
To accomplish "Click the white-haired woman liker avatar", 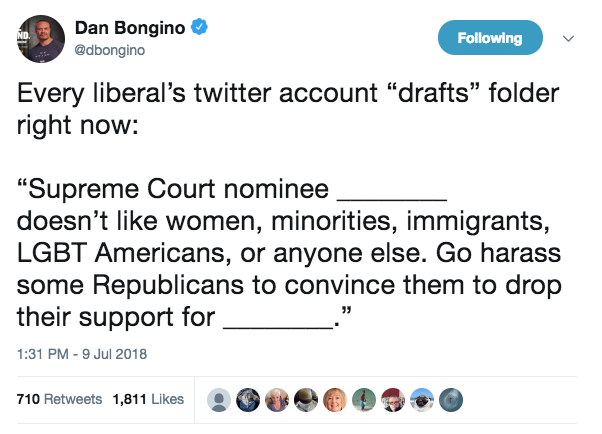I will click(x=277, y=400).
